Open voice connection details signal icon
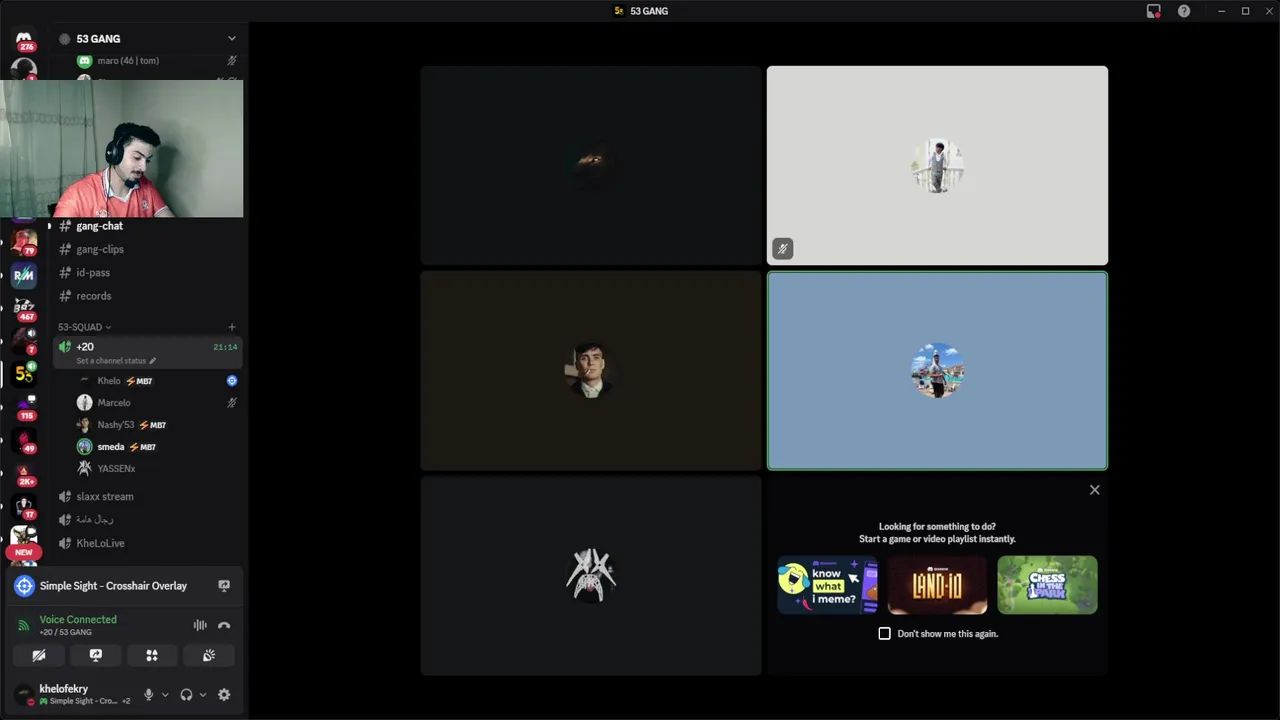This screenshot has height=720, width=1280. 24,625
